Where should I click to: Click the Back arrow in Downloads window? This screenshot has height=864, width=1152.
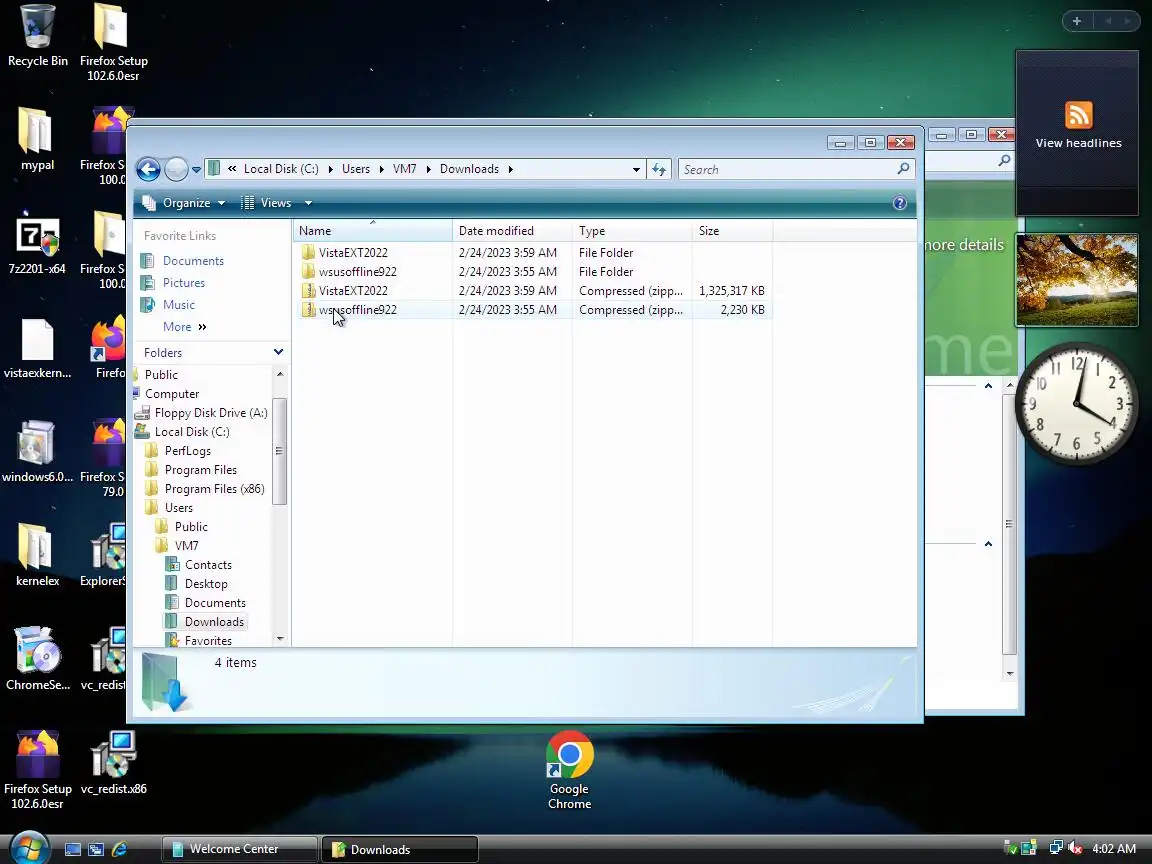[148, 170]
